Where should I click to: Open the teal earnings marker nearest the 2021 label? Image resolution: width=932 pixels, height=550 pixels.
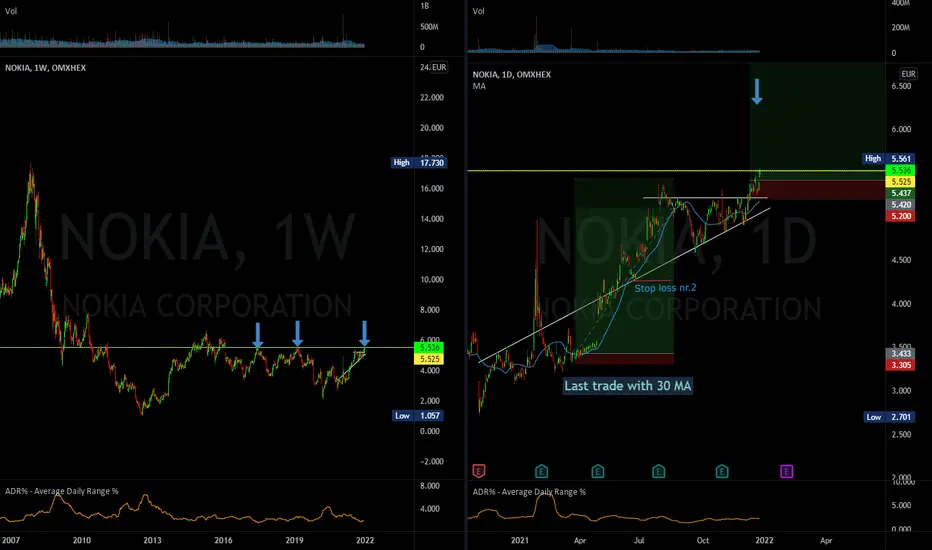coord(541,472)
